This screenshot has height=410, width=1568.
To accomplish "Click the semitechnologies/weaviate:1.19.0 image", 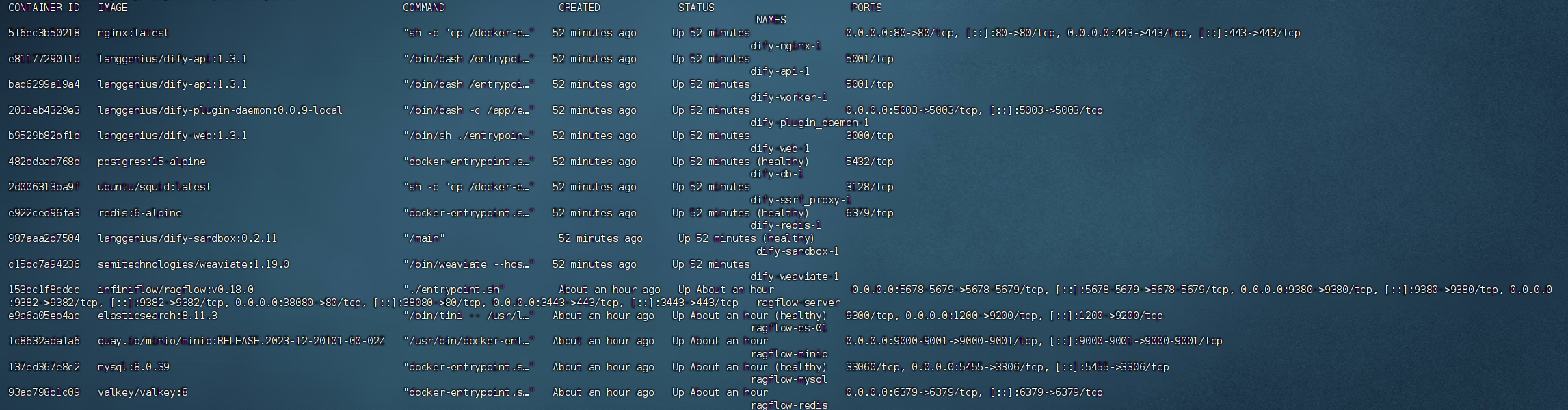I will click(x=194, y=264).
